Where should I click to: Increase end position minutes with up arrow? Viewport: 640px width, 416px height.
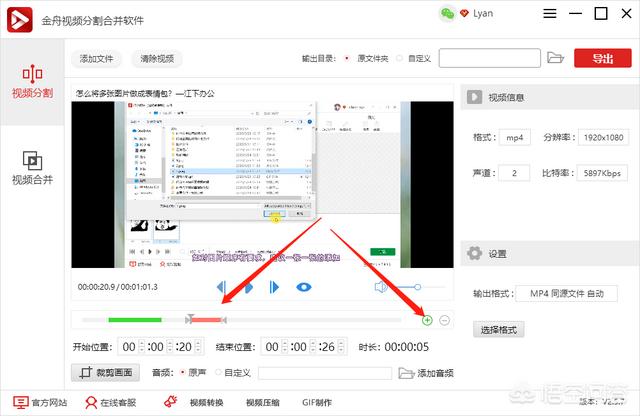(313, 343)
